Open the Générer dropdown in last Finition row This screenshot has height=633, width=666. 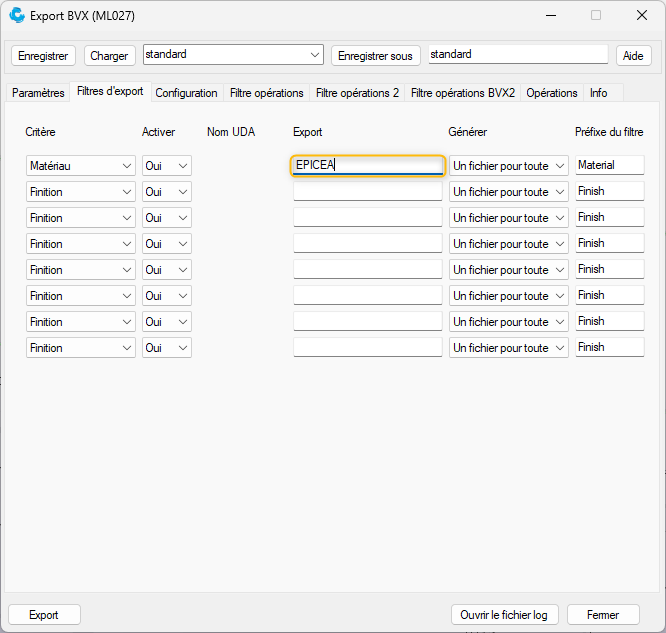tap(509, 348)
